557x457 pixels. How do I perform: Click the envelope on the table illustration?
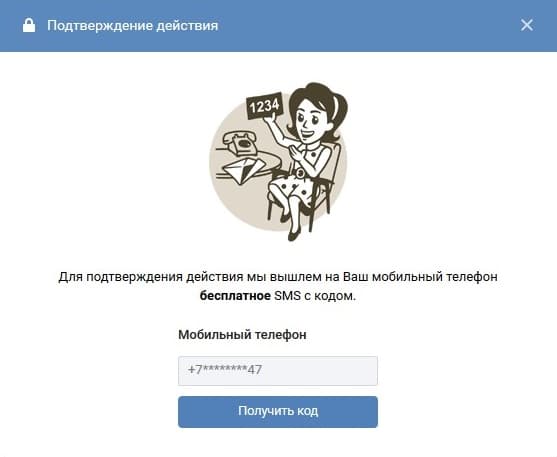pos(243,170)
